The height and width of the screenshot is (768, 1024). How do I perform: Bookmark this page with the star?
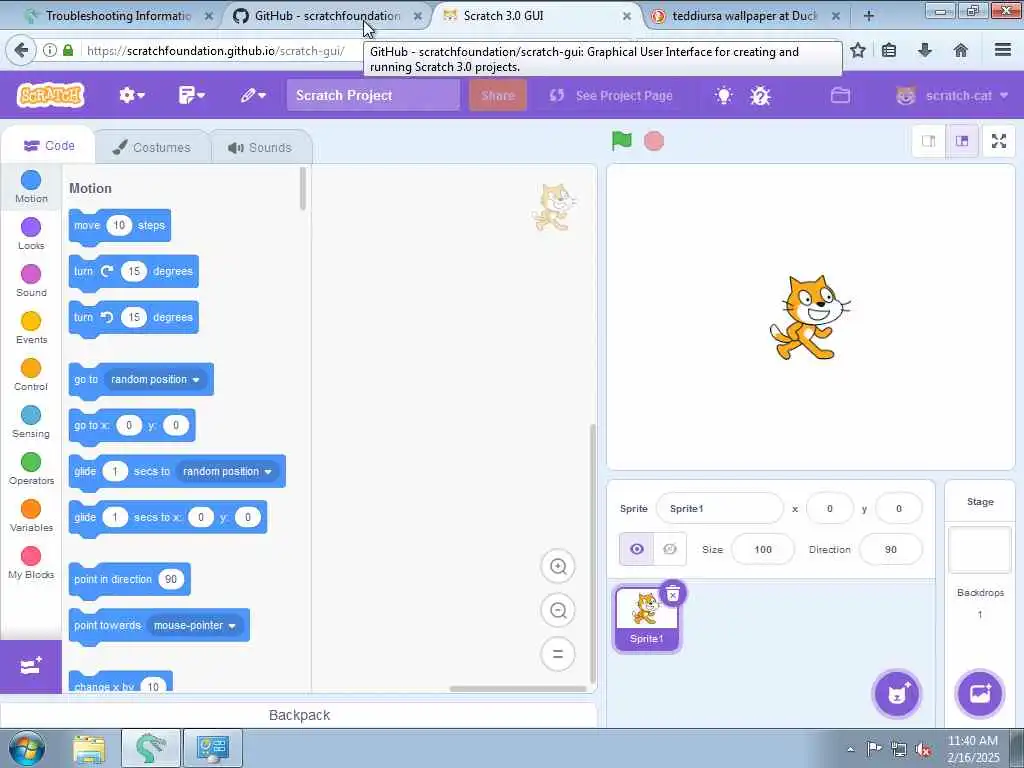858,50
